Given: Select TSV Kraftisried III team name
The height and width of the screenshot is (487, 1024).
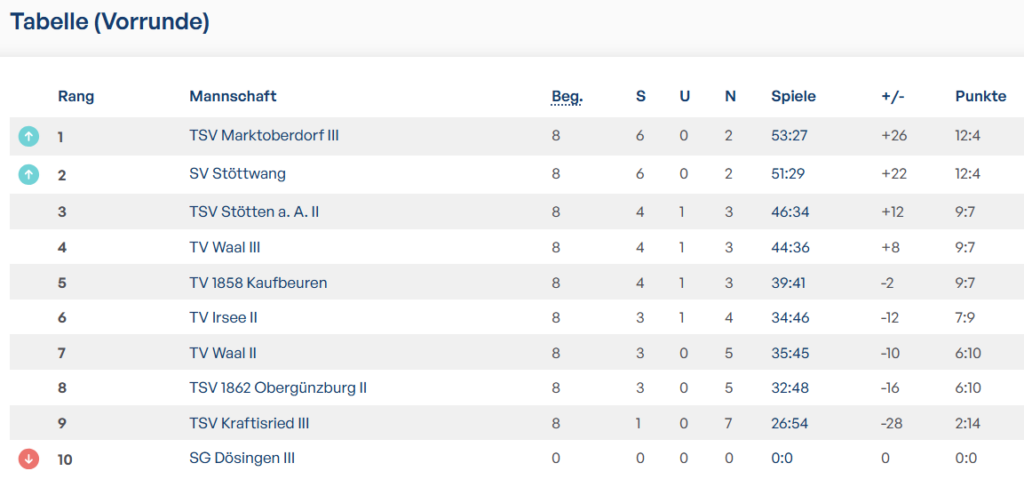Looking at the screenshot, I should [249, 423].
